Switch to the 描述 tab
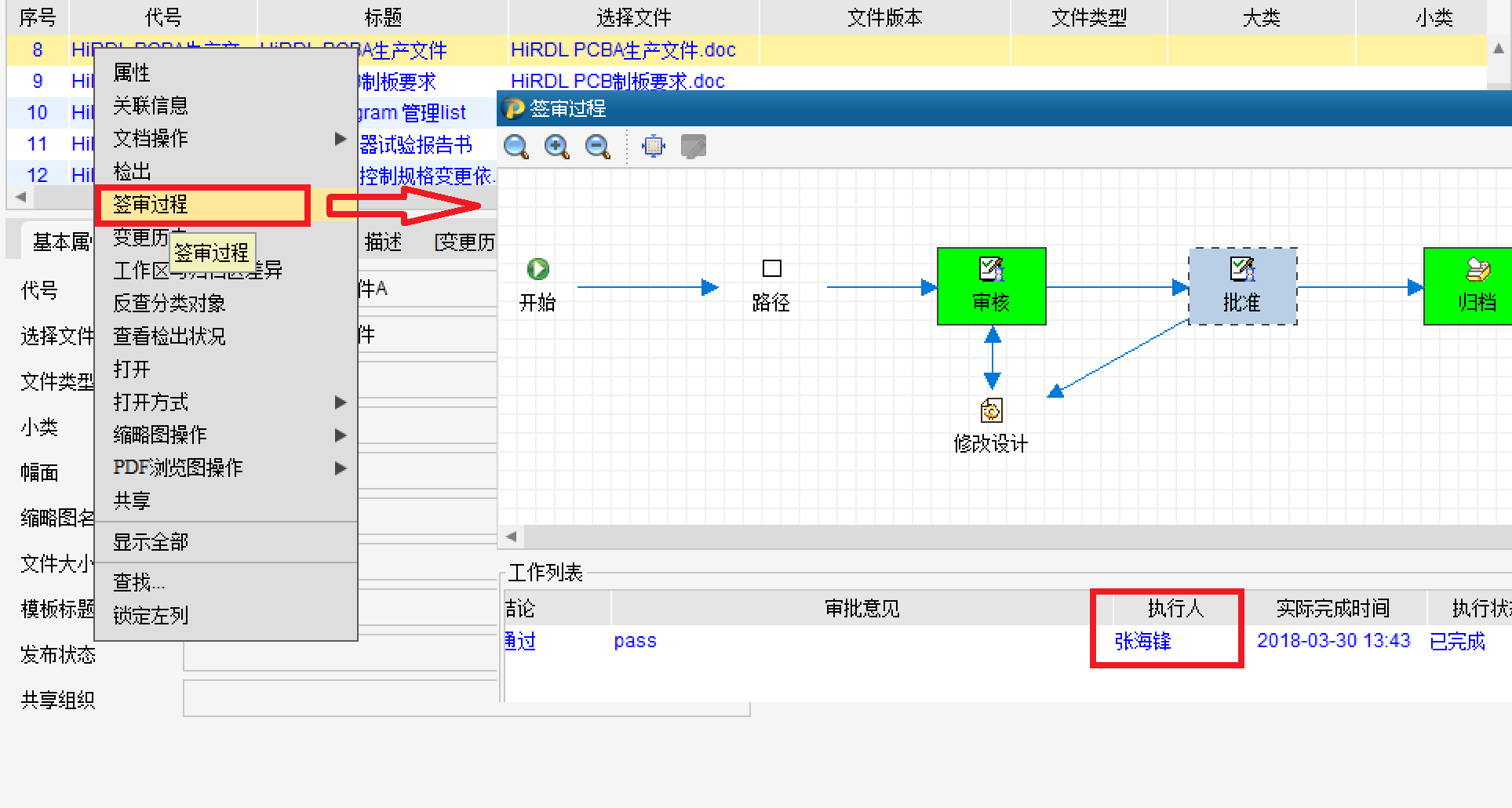 click(x=383, y=242)
